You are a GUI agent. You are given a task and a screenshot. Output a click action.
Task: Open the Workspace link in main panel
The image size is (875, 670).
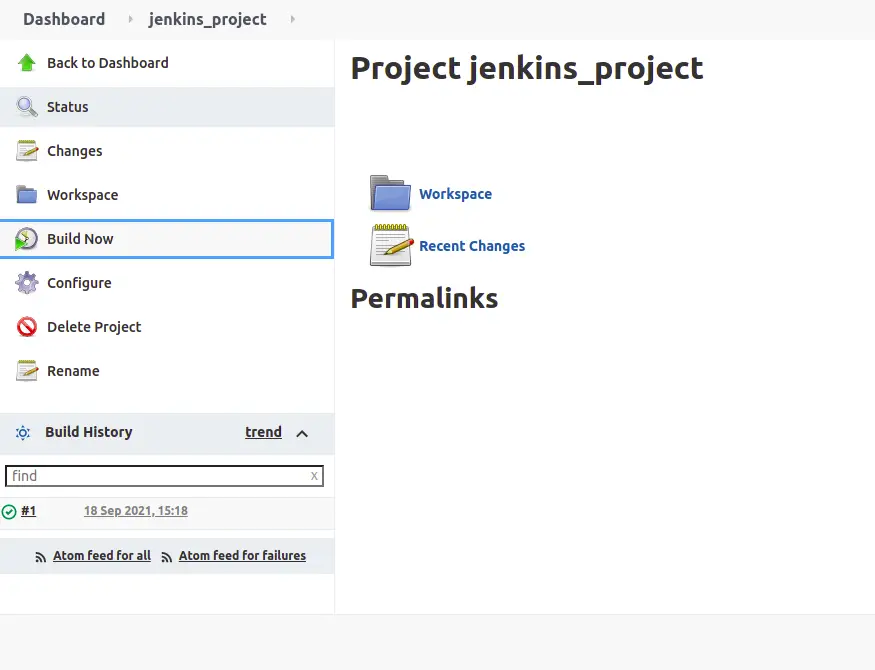pyautogui.click(x=455, y=194)
